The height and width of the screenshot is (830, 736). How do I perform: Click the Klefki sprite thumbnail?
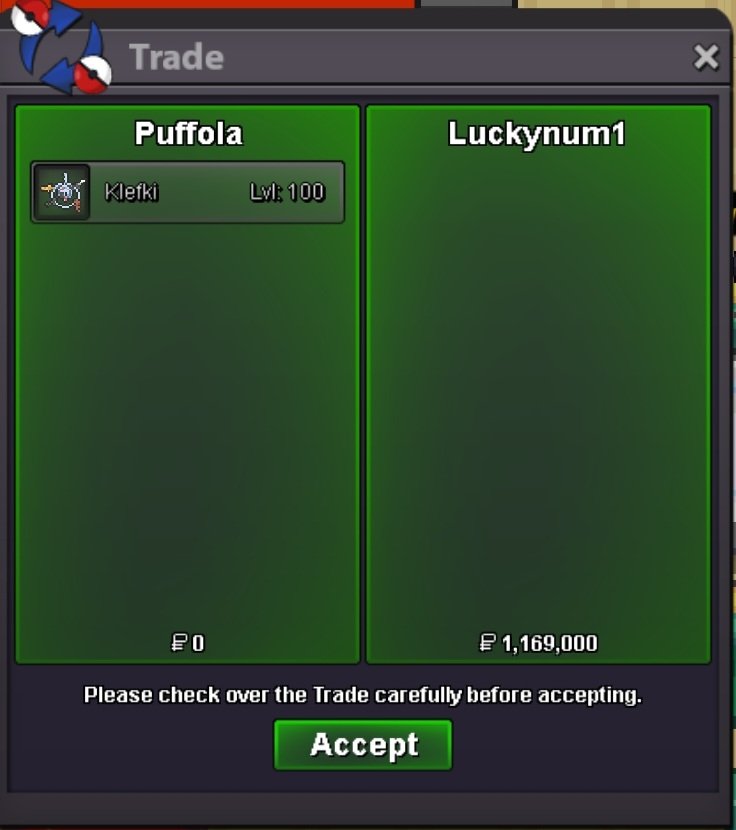click(62, 192)
